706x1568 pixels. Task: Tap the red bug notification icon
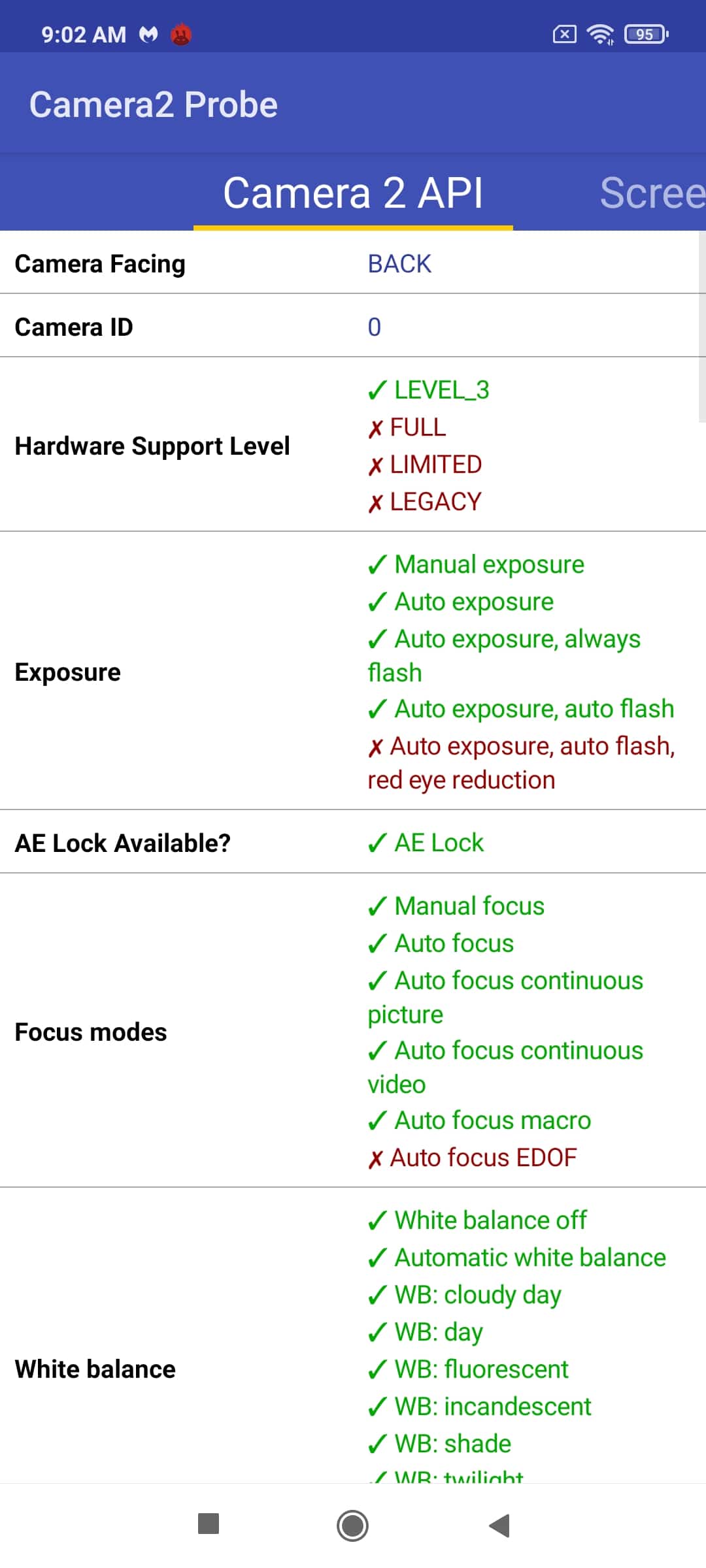point(181,34)
